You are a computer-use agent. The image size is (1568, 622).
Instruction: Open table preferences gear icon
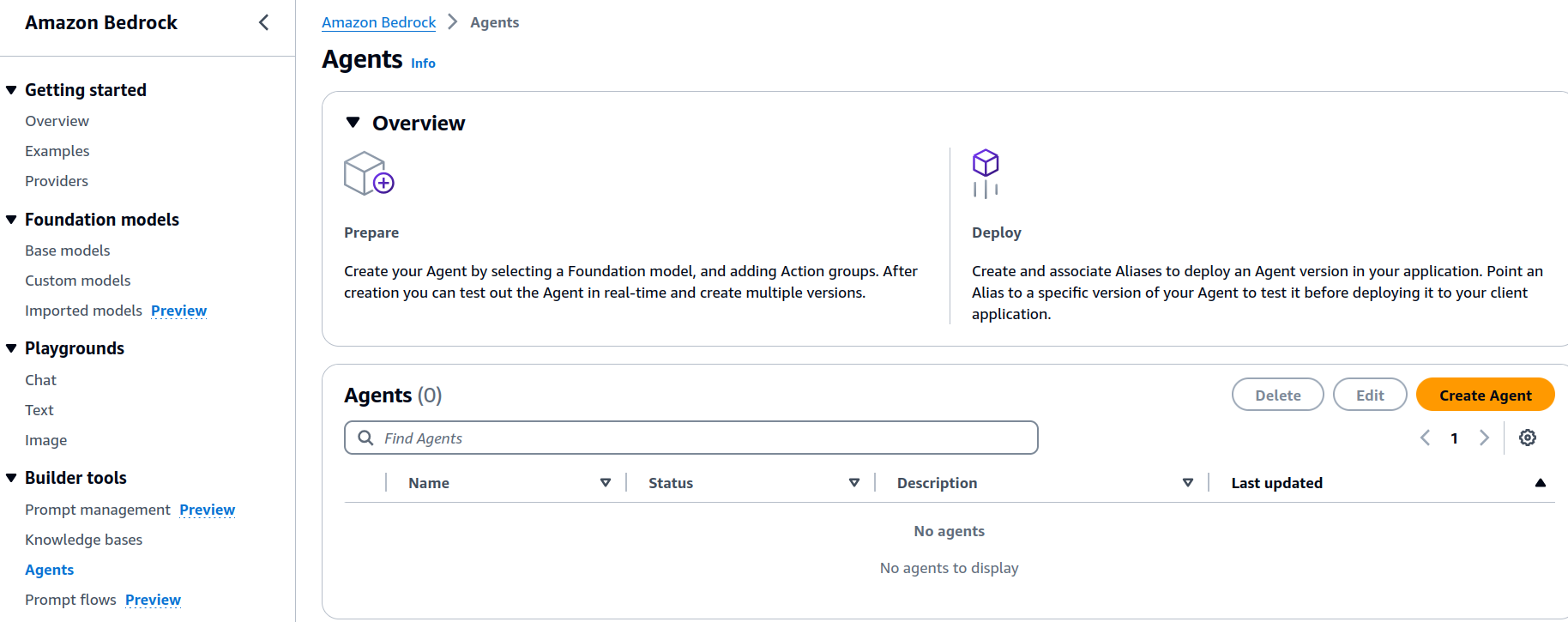tap(1527, 438)
